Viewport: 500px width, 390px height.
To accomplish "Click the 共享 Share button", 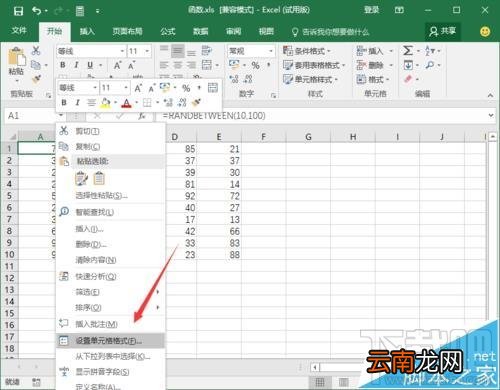I will (442, 31).
